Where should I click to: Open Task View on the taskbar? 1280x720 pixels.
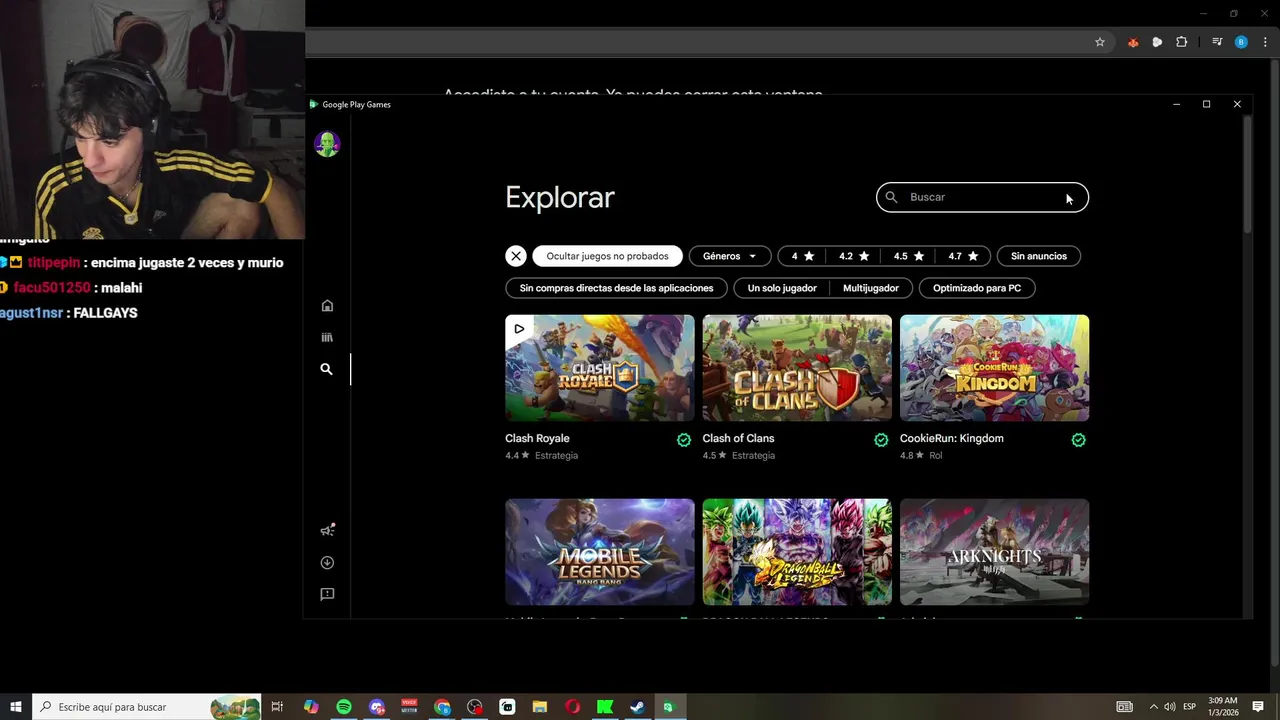277,707
